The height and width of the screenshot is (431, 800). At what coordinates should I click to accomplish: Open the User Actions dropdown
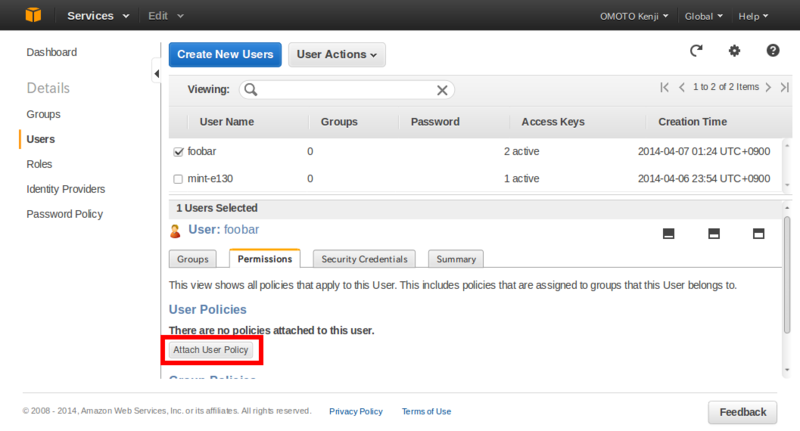pos(337,55)
